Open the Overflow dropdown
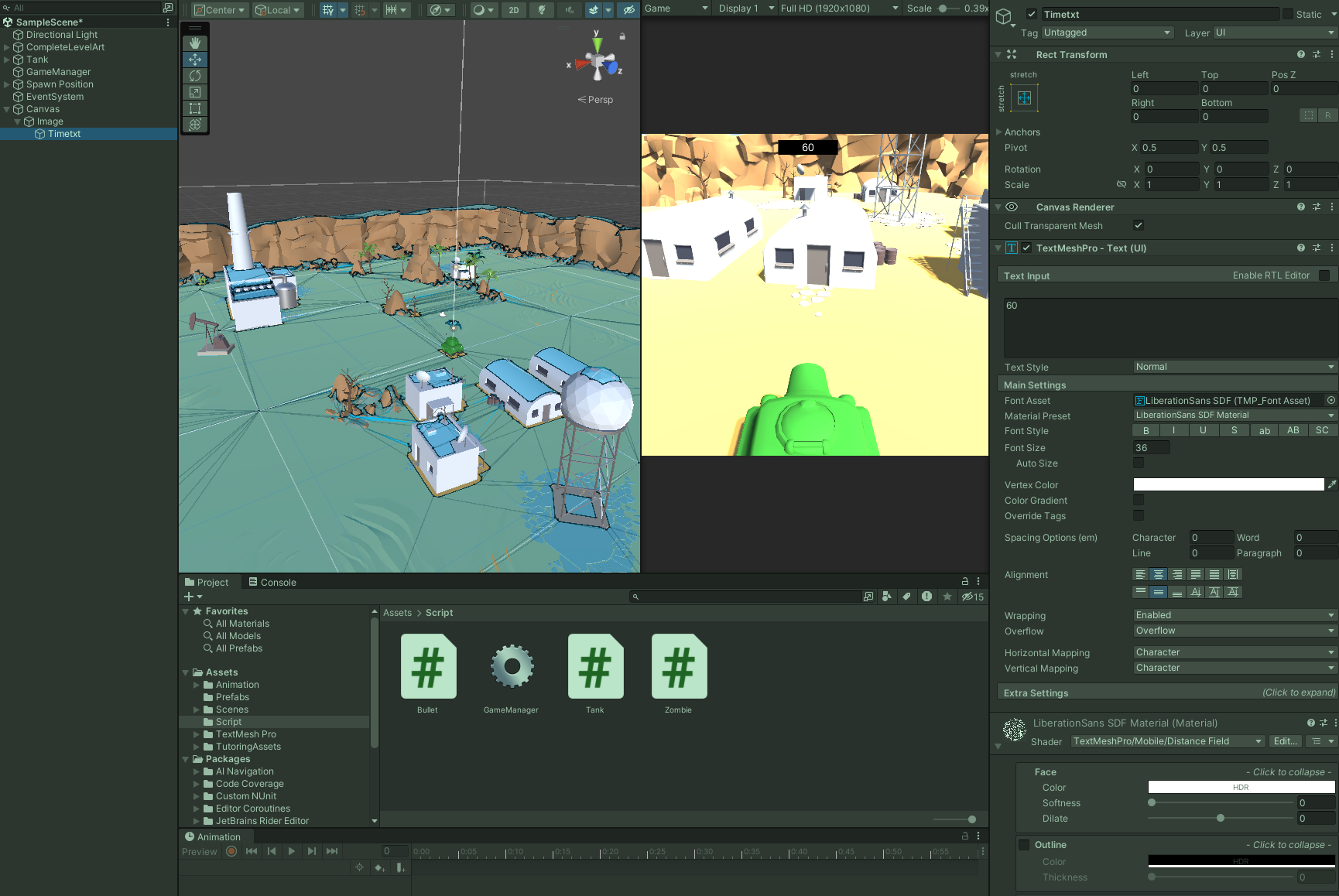Viewport: 1339px width, 896px height. pyautogui.click(x=1235, y=631)
